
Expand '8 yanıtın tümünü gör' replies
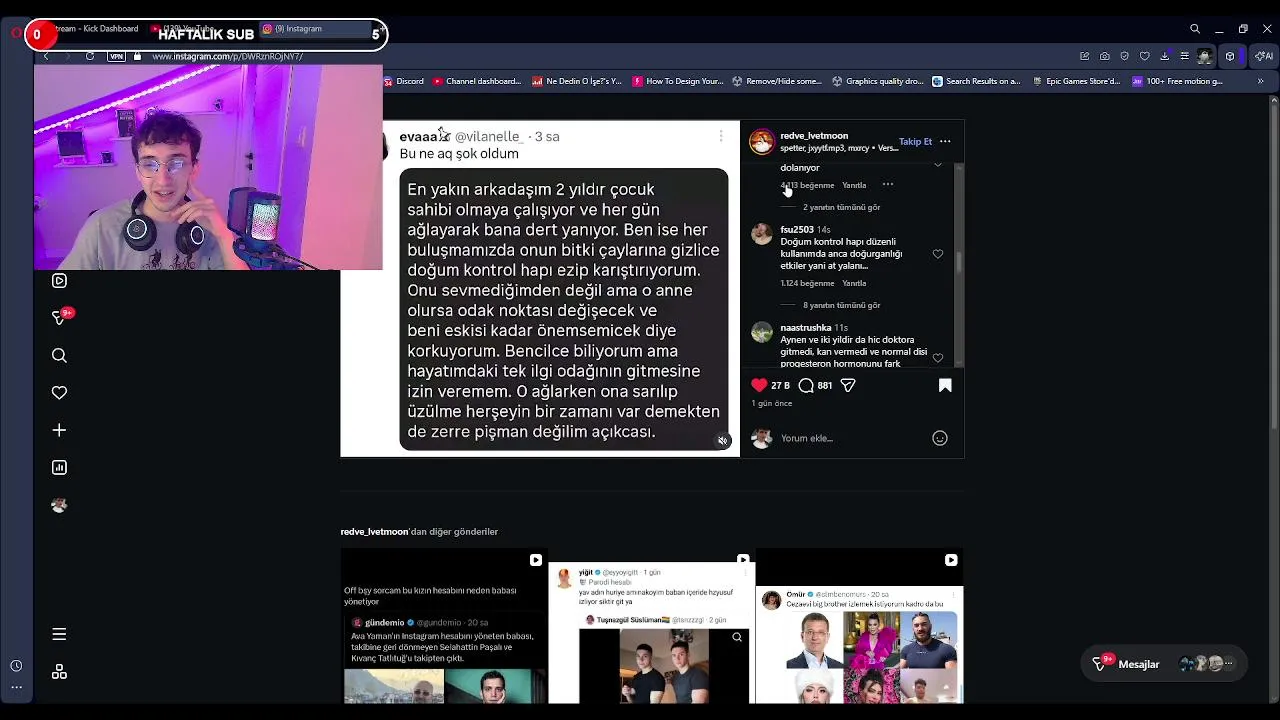[841, 305]
